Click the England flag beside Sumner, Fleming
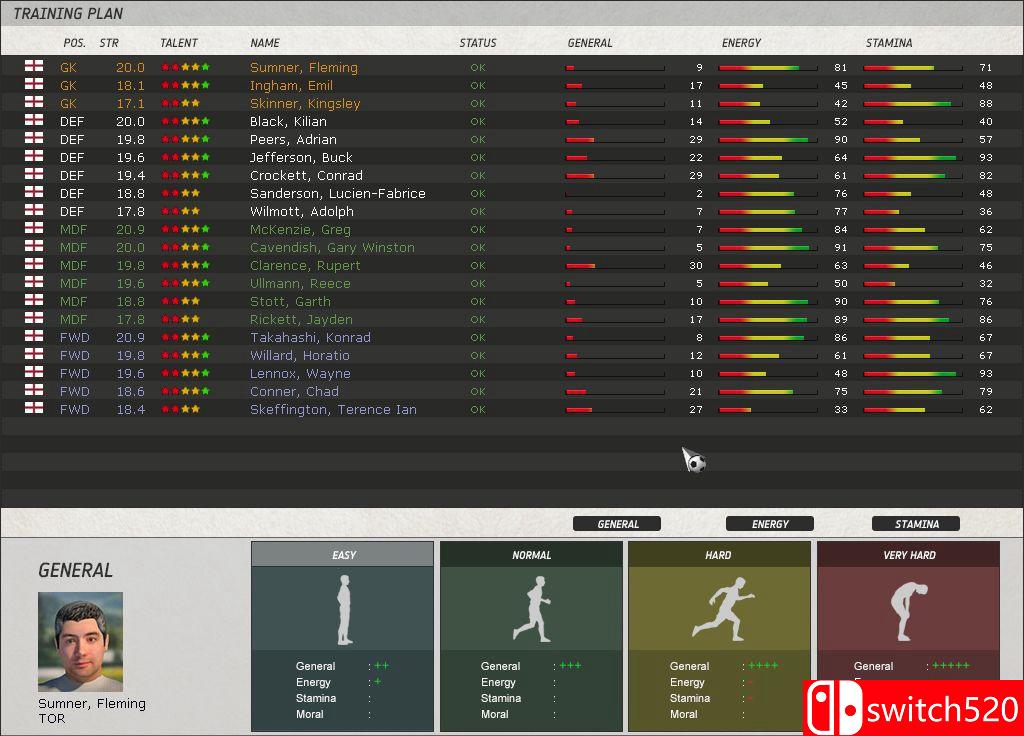 pyautogui.click(x=34, y=67)
